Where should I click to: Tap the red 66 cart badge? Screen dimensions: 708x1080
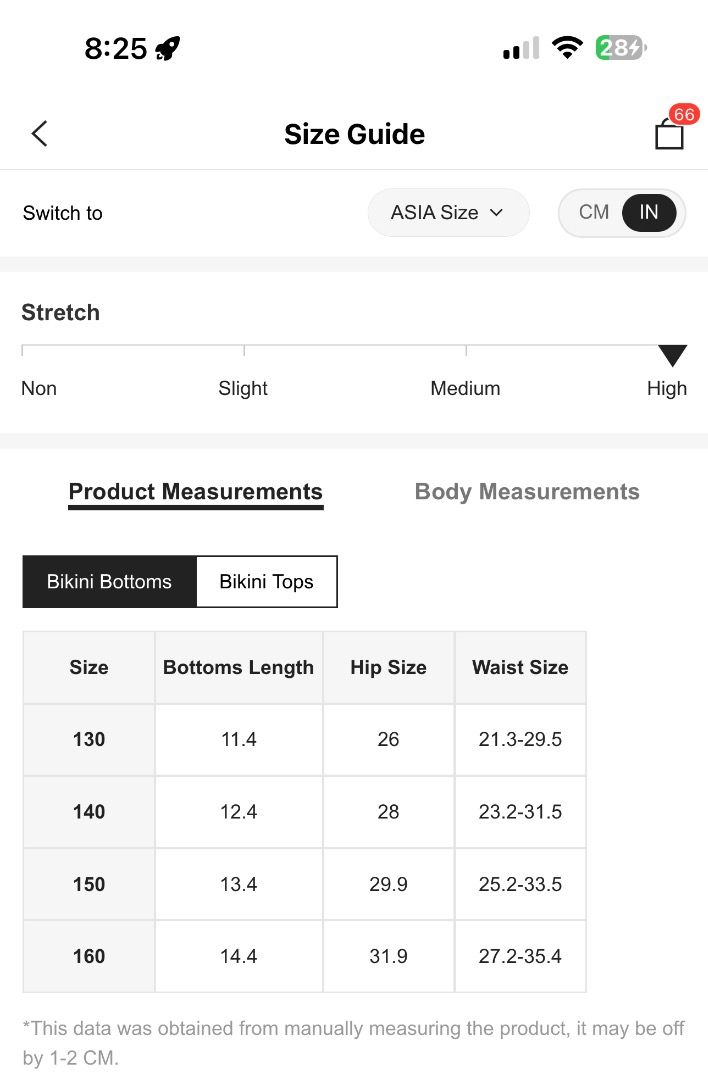(x=684, y=114)
